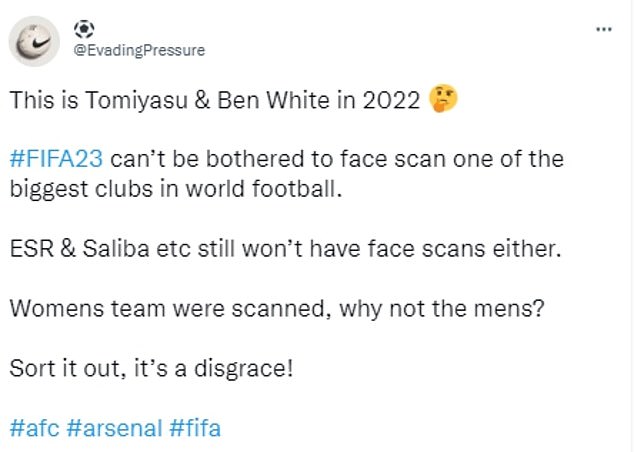Open the #fifa hashtag

click(x=195, y=428)
